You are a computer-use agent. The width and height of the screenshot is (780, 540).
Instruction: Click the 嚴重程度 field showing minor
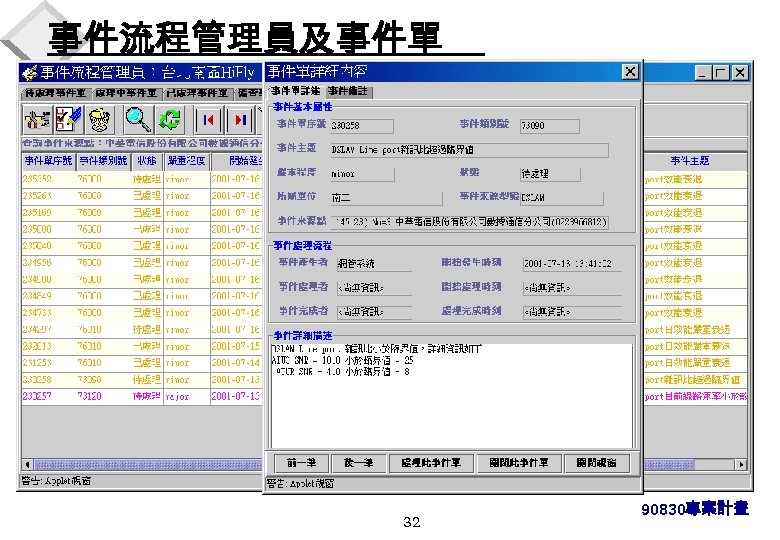362,175
